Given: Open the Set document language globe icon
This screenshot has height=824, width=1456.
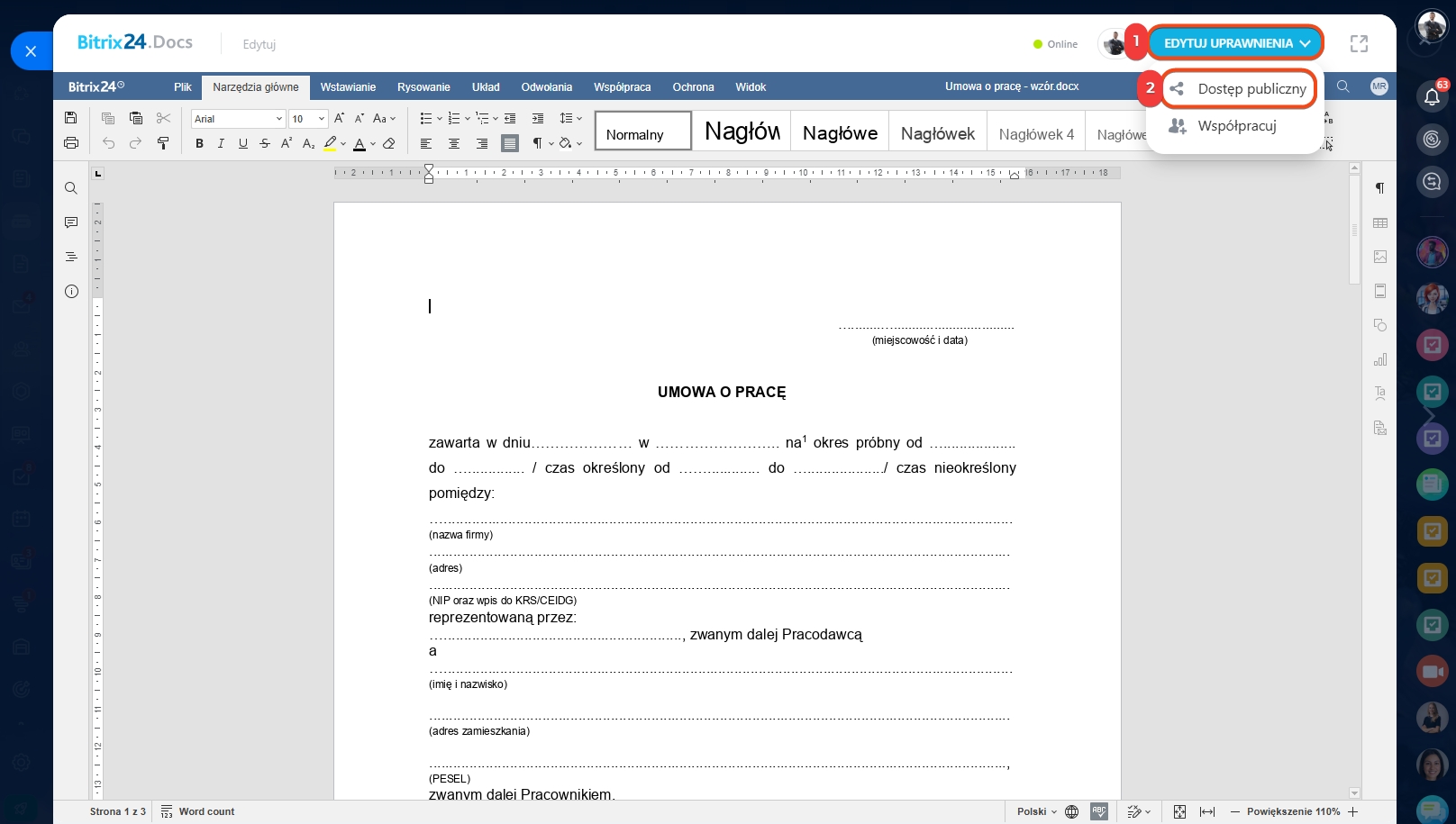Looking at the screenshot, I should pyautogui.click(x=1071, y=811).
